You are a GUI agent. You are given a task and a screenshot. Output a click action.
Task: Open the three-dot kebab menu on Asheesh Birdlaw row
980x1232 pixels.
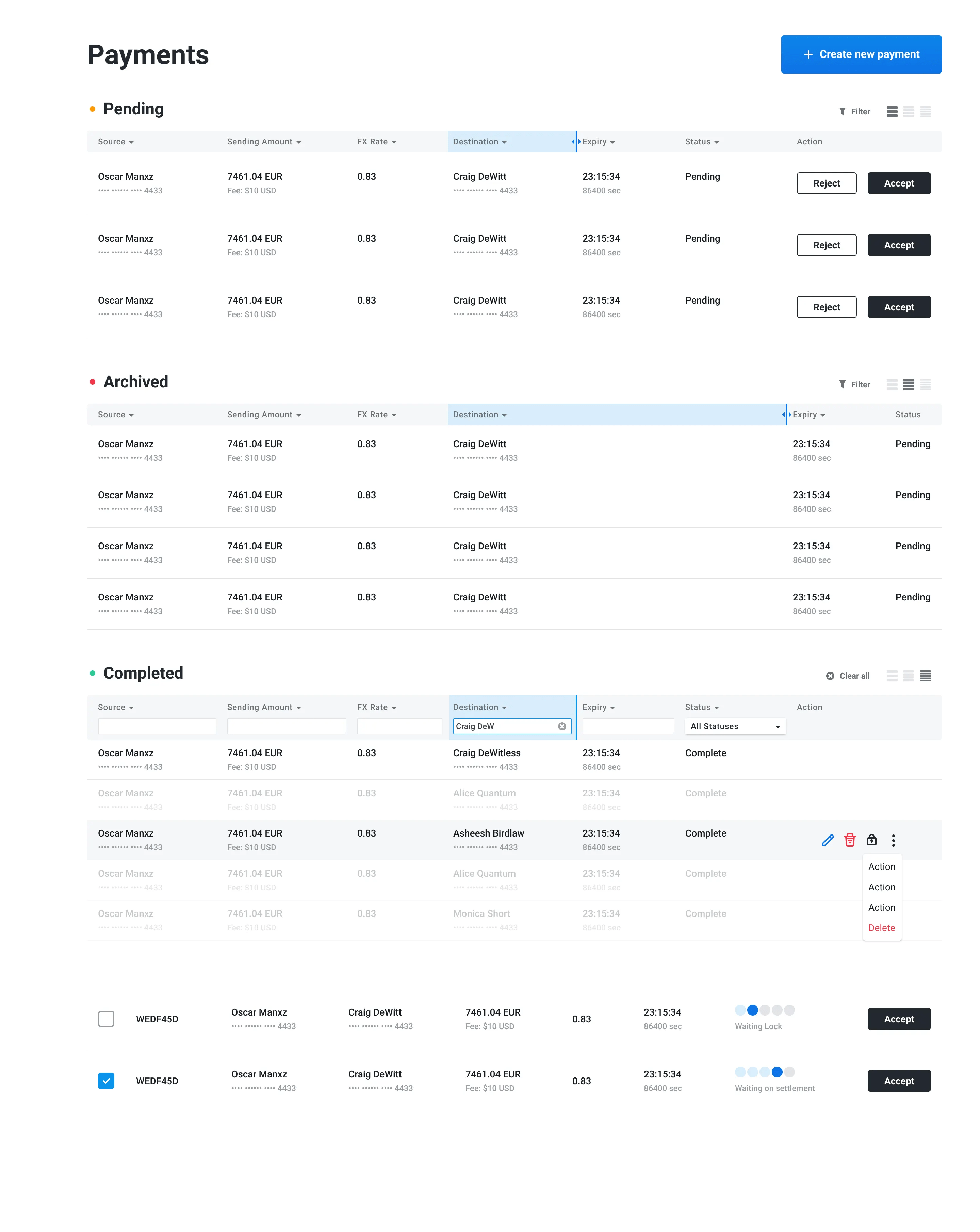[x=893, y=840]
